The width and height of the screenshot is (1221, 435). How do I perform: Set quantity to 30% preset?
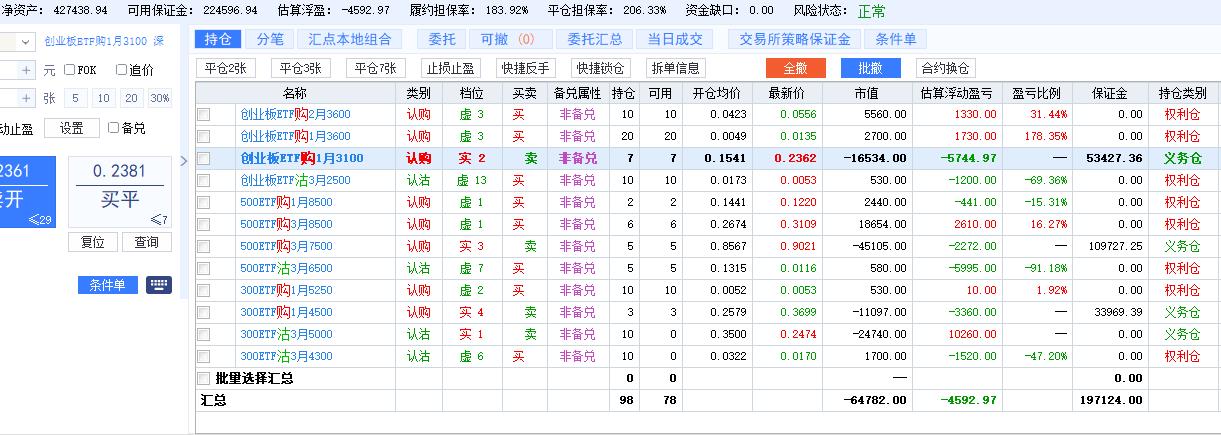coord(160,98)
